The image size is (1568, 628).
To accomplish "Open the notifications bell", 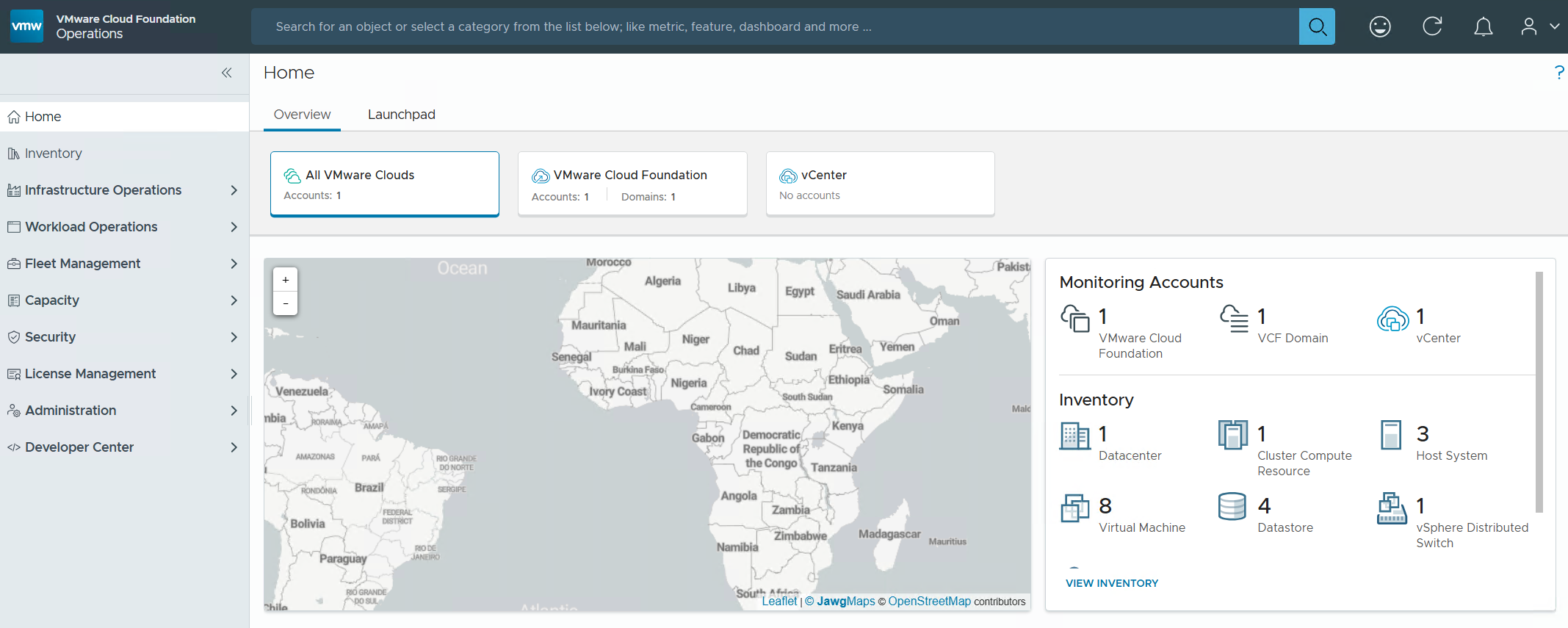I will point(1483,27).
